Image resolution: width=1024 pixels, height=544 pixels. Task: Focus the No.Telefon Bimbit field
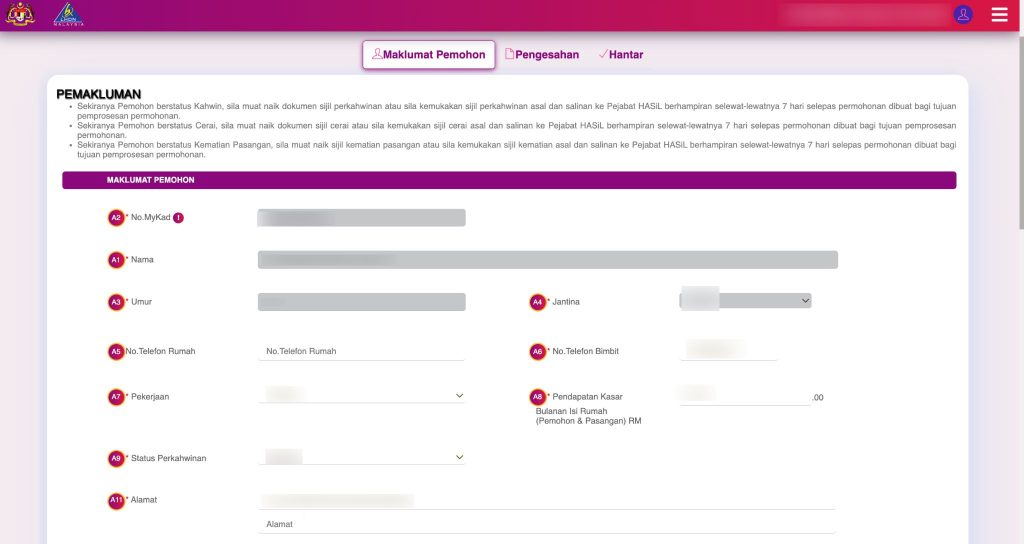(729, 350)
